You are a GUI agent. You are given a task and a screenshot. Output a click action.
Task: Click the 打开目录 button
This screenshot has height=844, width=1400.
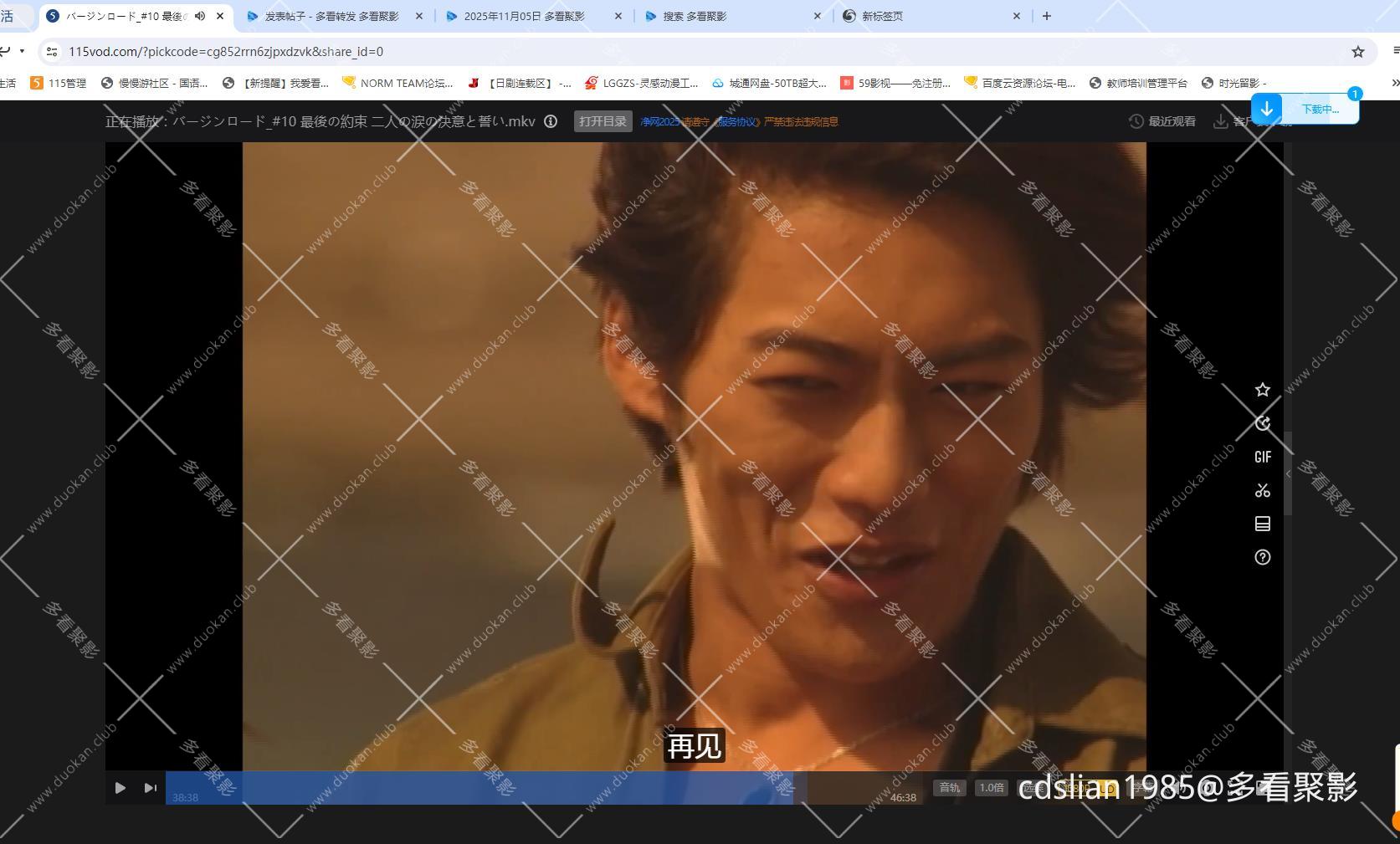tap(602, 121)
